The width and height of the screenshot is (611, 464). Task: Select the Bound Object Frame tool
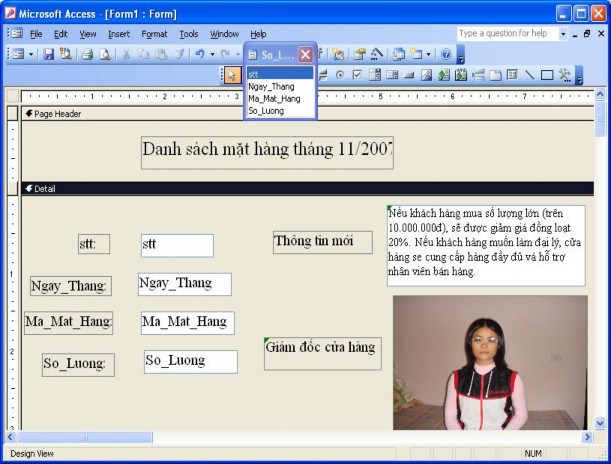[x=461, y=75]
